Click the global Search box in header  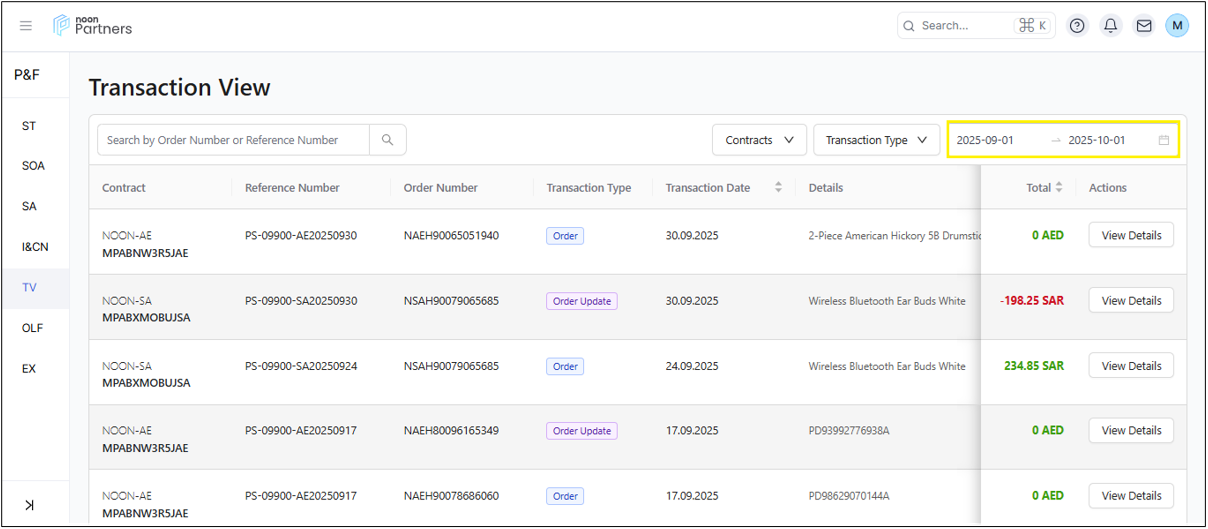coord(960,26)
